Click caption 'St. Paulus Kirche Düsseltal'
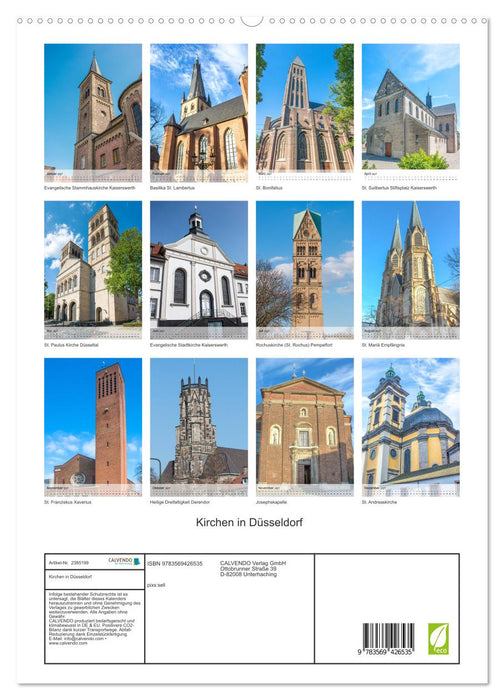This screenshot has width=504, height=700. [71, 345]
